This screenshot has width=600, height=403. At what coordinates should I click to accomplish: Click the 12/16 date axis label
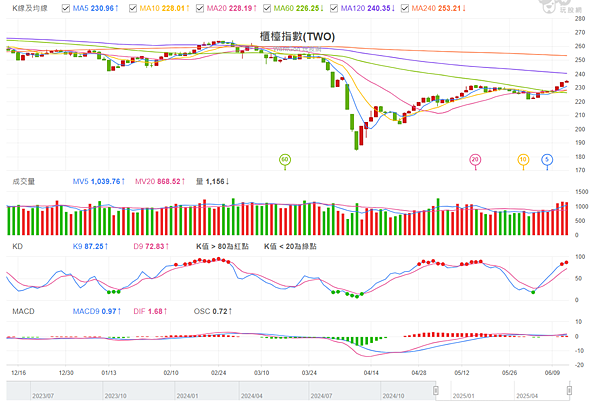click(19, 372)
